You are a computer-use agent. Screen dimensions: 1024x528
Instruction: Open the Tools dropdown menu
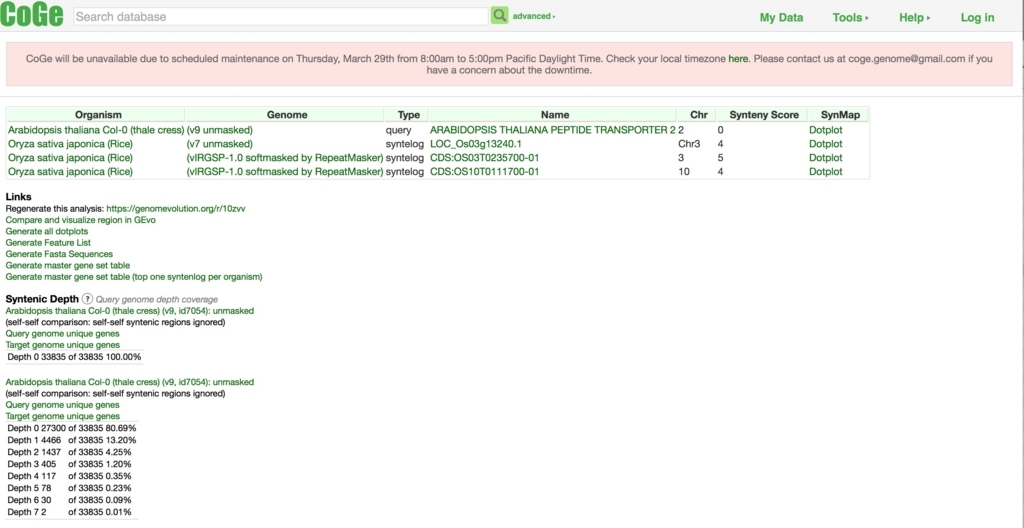tap(850, 18)
